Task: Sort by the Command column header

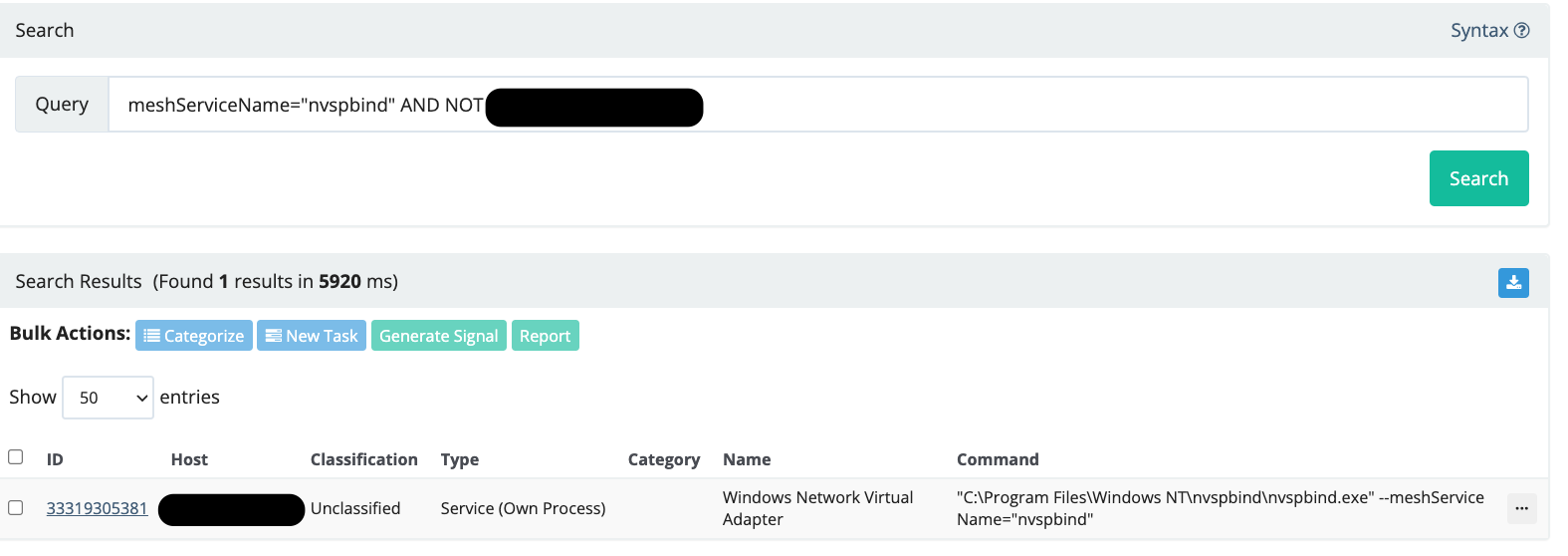Action: [x=998, y=459]
